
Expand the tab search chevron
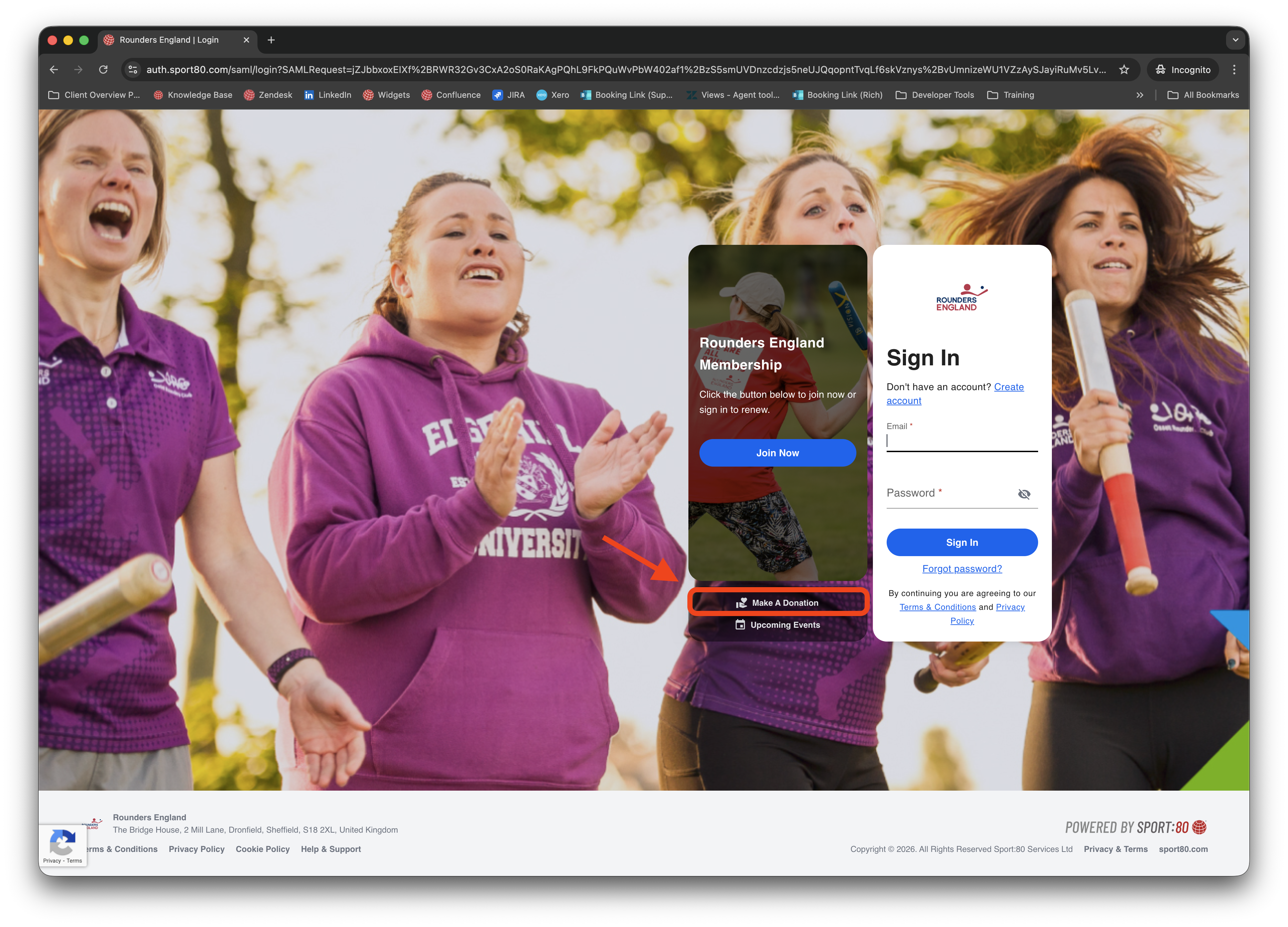[x=1235, y=40]
